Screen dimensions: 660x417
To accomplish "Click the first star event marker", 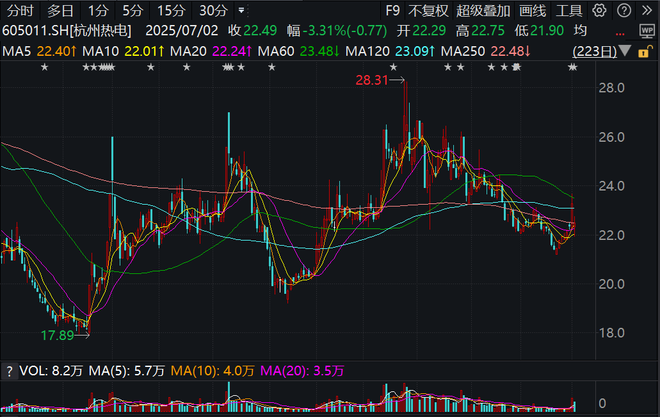I will click(x=43, y=67).
